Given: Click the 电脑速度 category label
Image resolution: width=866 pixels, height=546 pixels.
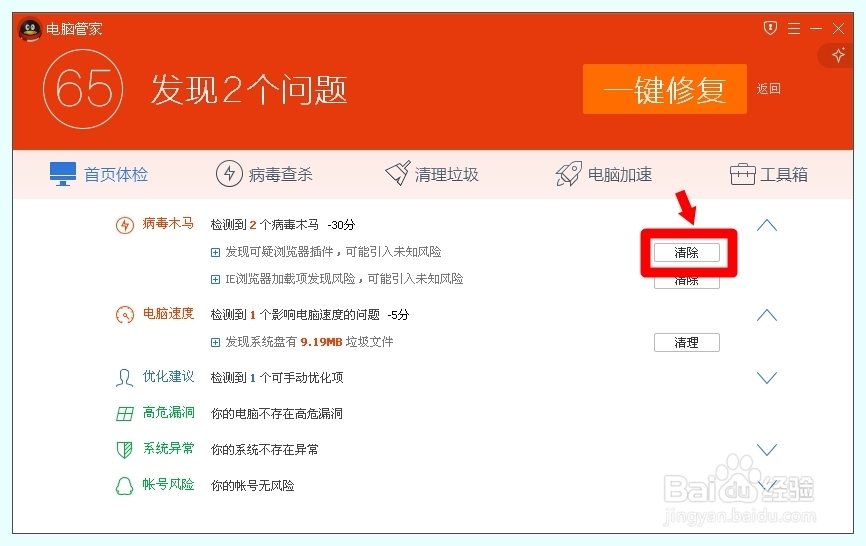Looking at the screenshot, I should tap(168, 314).
